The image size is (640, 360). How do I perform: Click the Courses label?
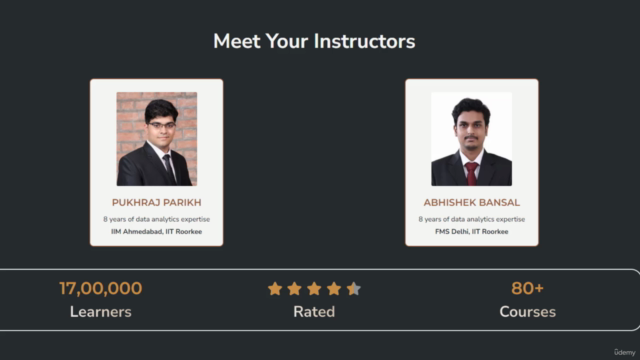527,312
